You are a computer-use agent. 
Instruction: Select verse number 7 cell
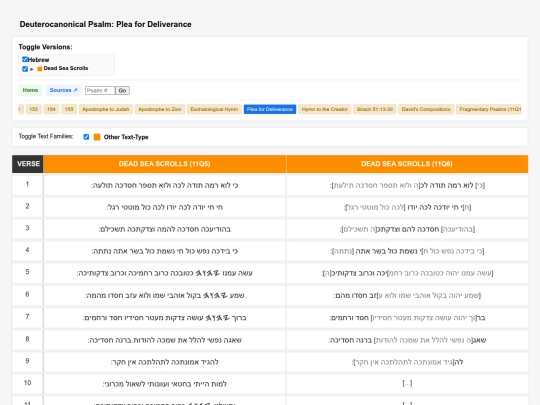pyautogui.click(x=28, y=317)
